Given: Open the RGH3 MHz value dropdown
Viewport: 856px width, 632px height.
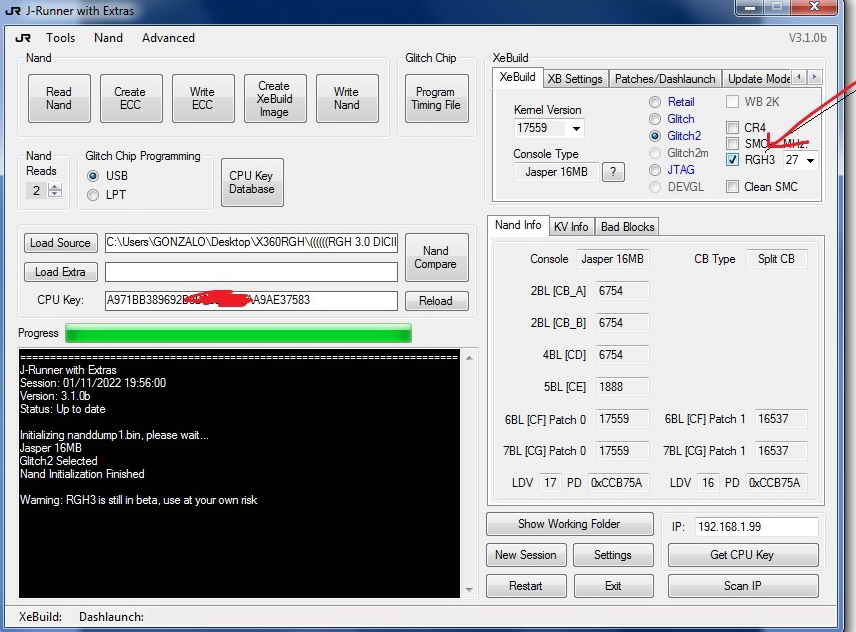Looking at the screenshot, I should pos(811,160).
